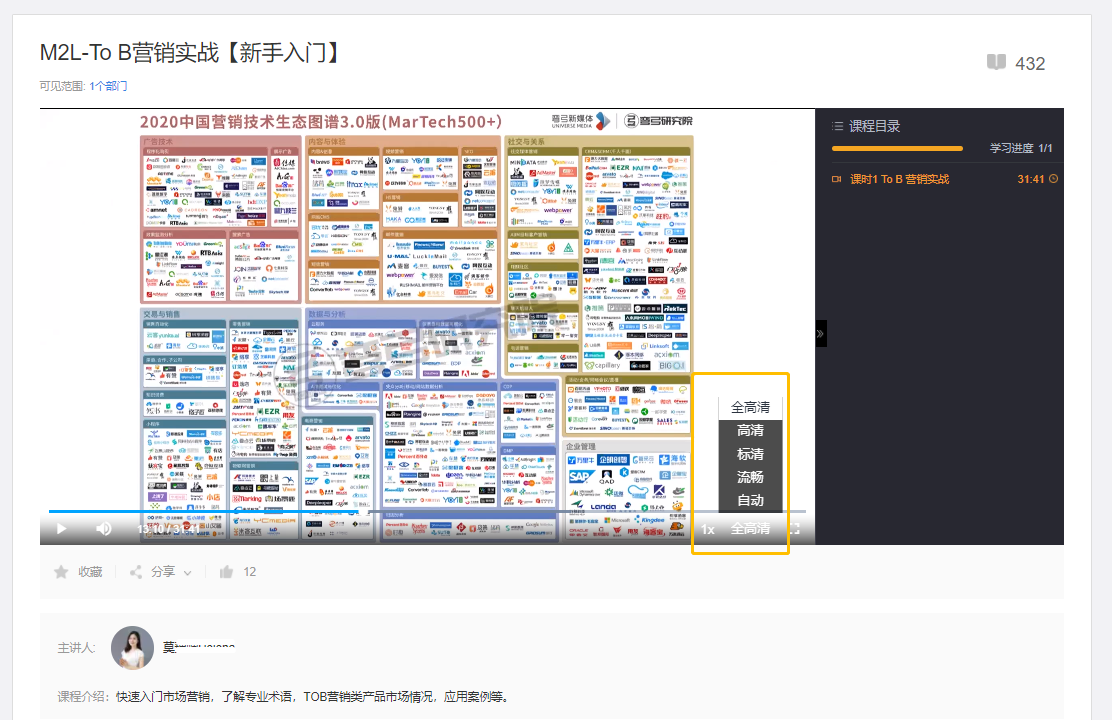Click the orange 学习进度 progress bar
The image size is (1112, 720).
pos(897,148)
